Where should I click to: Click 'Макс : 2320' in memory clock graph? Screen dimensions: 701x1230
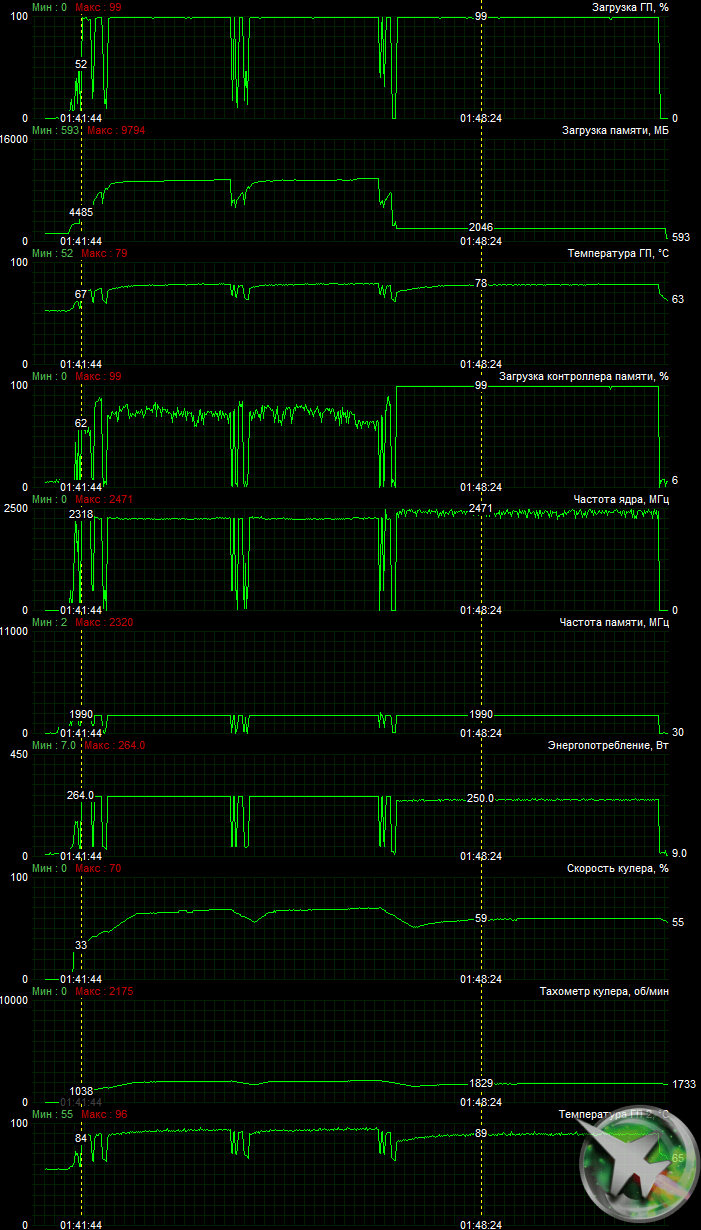point(104,622)
